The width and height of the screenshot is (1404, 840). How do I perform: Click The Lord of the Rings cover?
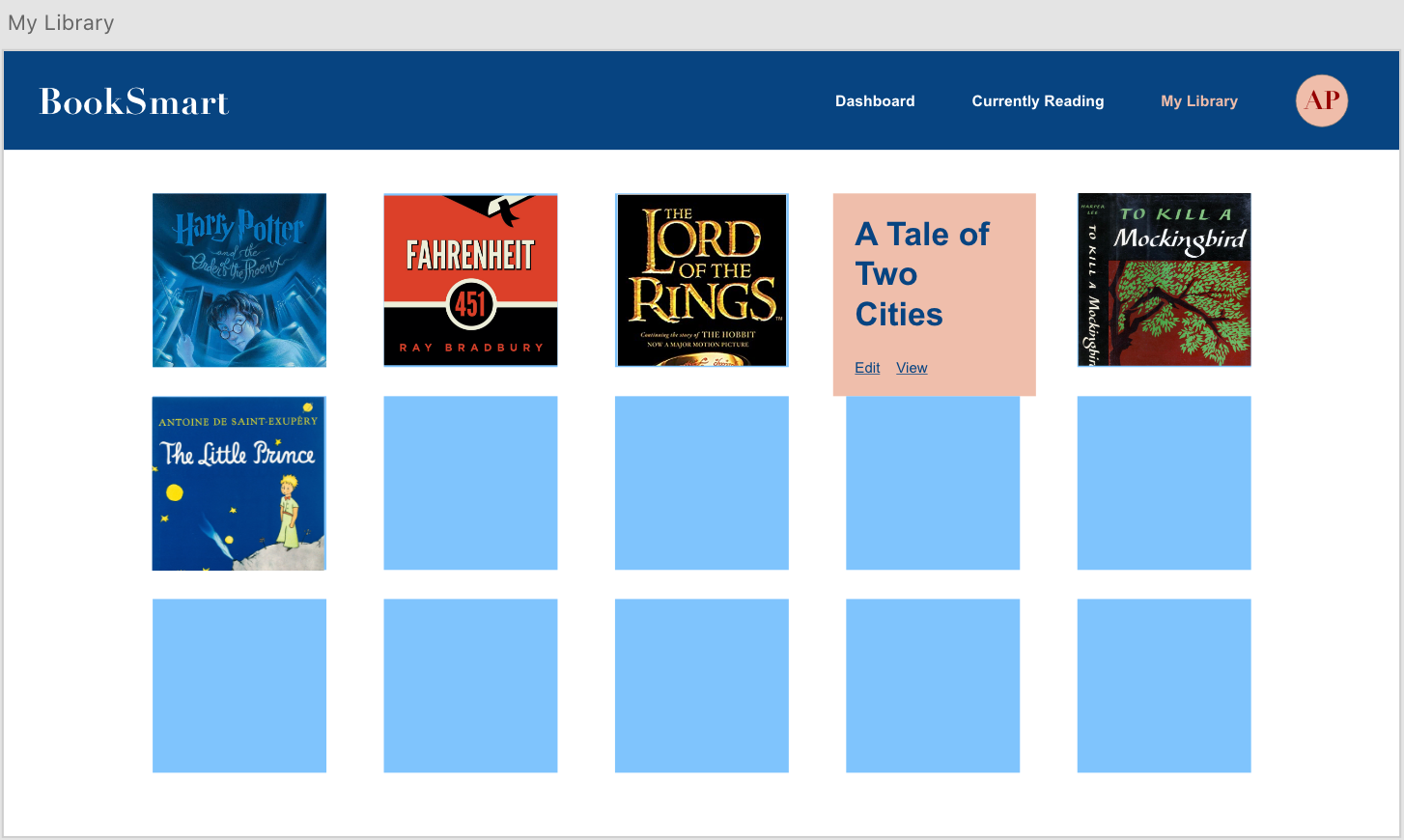pos(702,280)
